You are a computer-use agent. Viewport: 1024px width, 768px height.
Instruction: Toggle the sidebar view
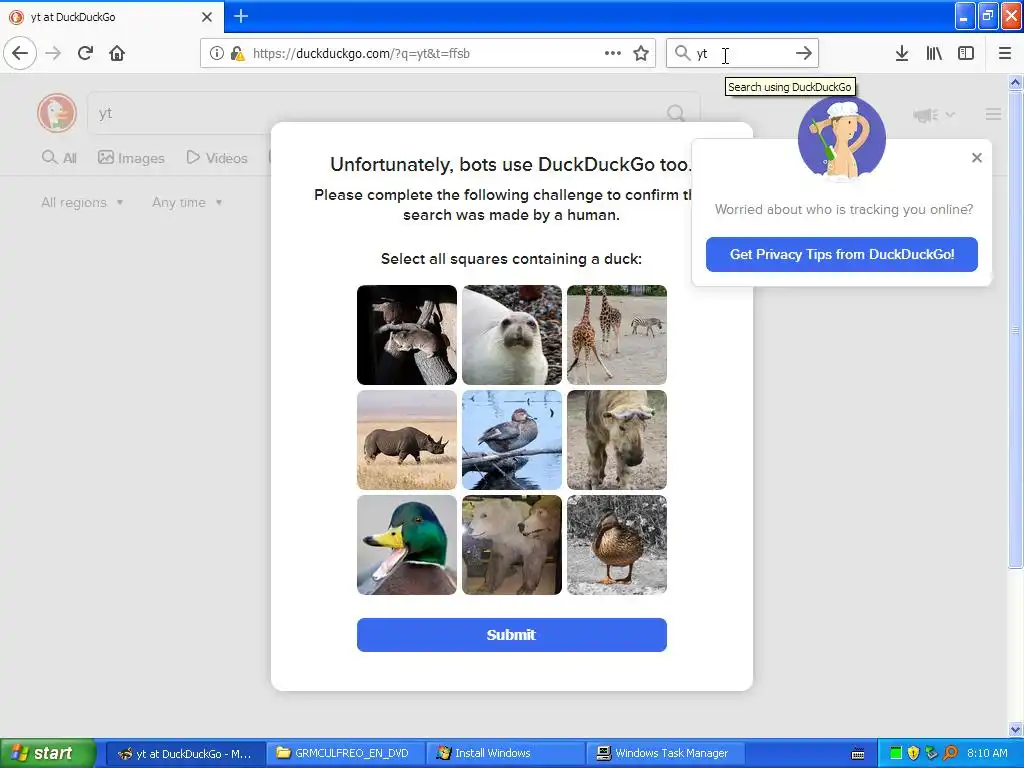(966, 54)
